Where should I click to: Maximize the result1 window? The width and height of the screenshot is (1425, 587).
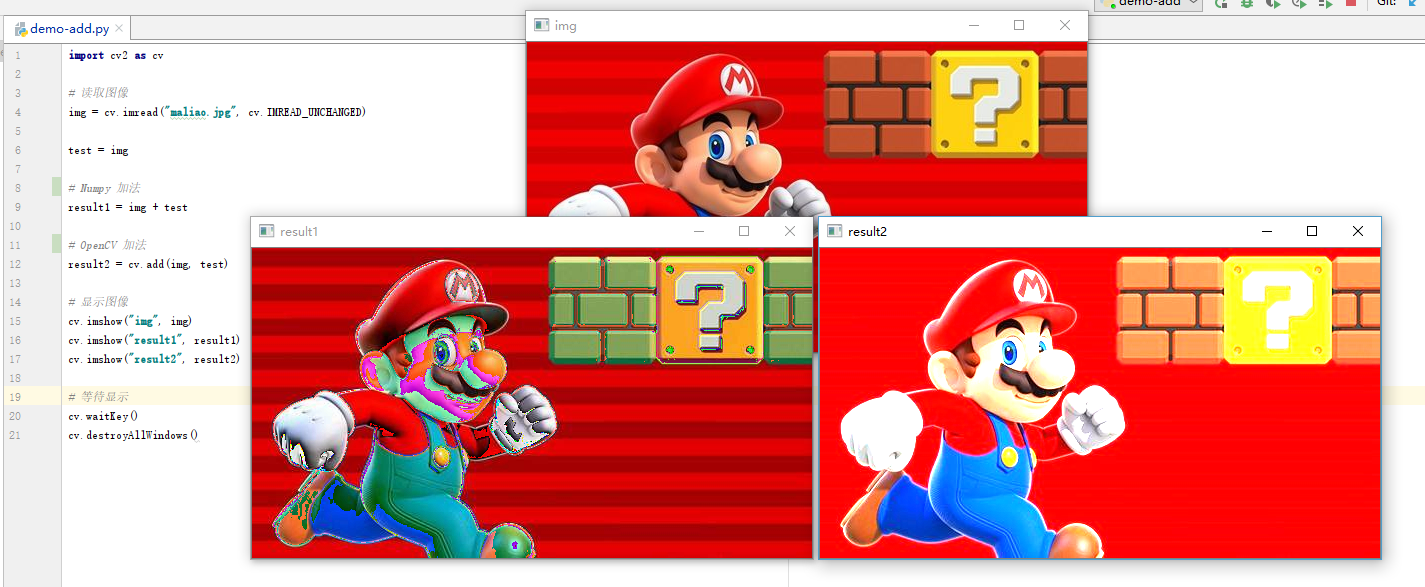point(744,231)
